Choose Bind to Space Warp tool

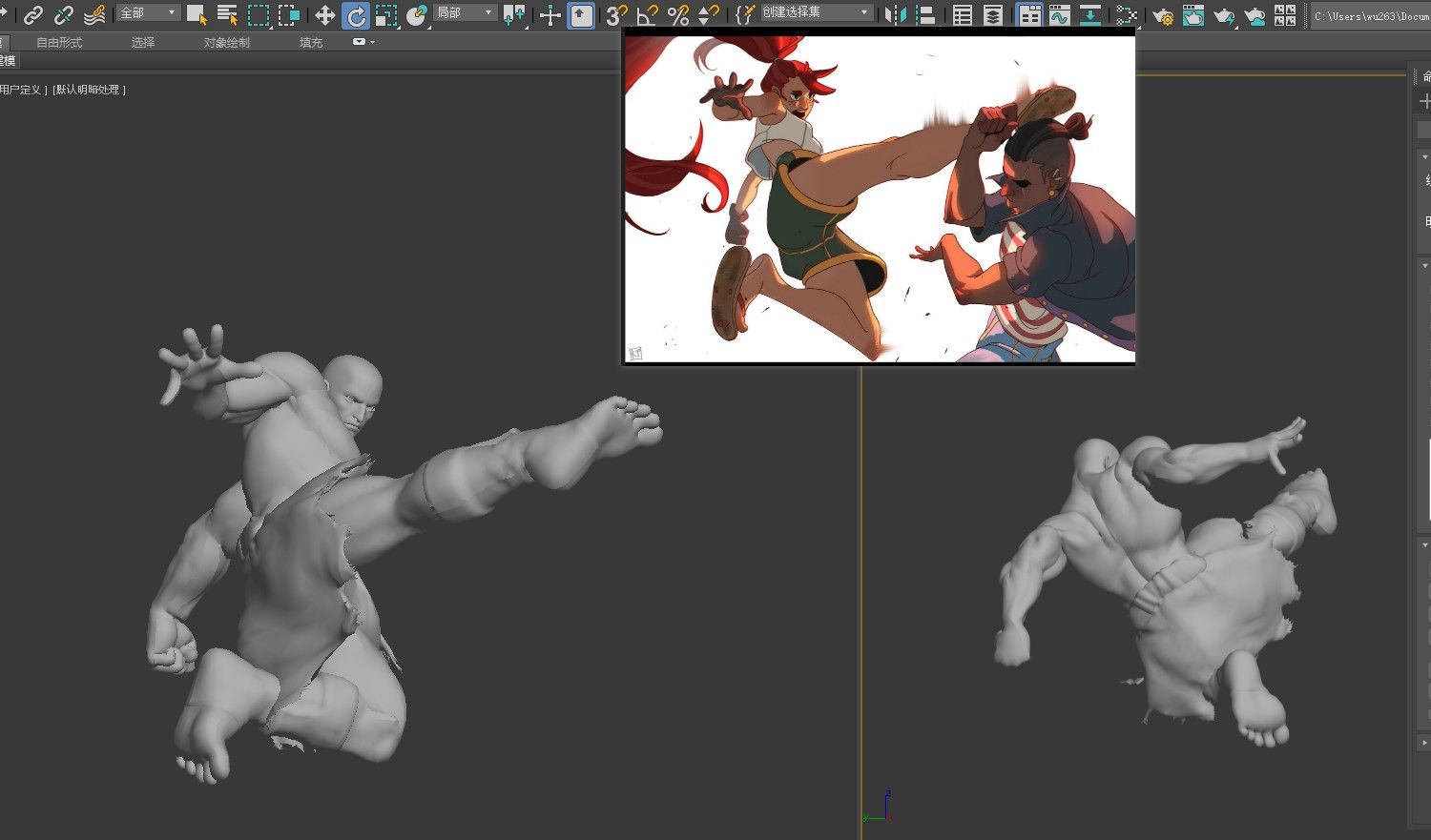[94, 14]
